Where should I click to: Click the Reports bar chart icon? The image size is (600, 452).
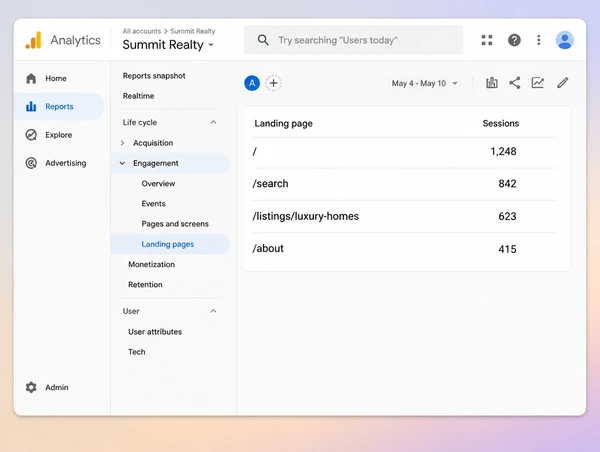(31, 106)
